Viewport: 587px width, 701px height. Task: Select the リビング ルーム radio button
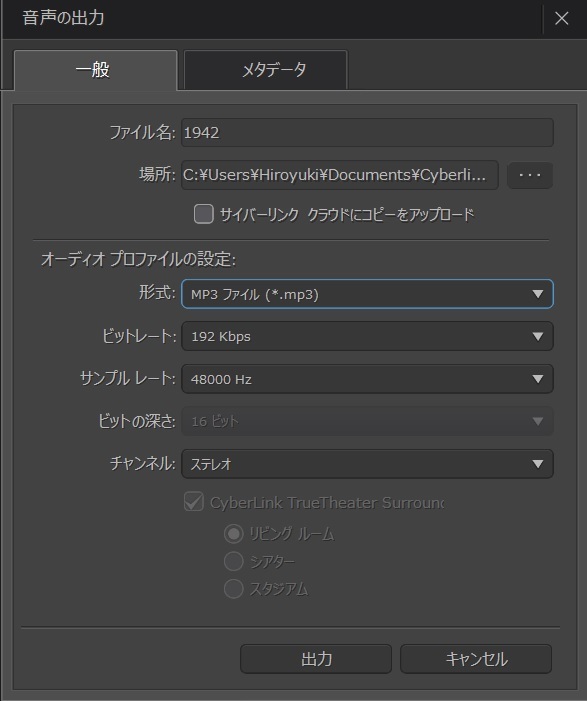click(x=233, y=534)
